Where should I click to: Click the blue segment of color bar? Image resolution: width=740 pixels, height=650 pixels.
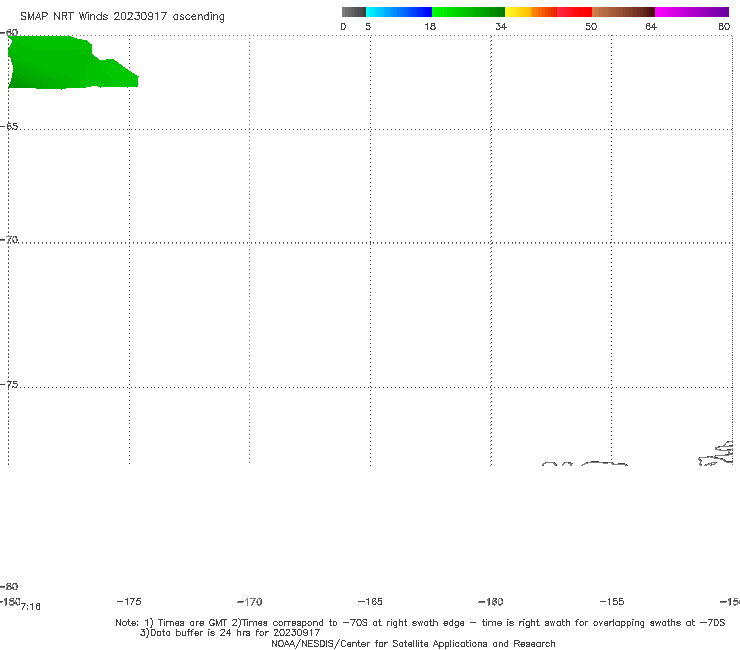click(399, 12)
